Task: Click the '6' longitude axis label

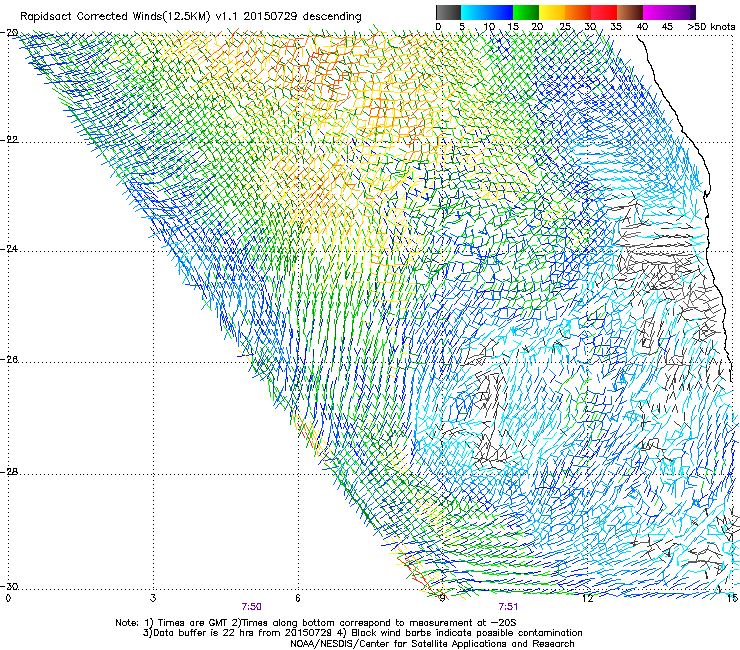Action: click(298, 599)
